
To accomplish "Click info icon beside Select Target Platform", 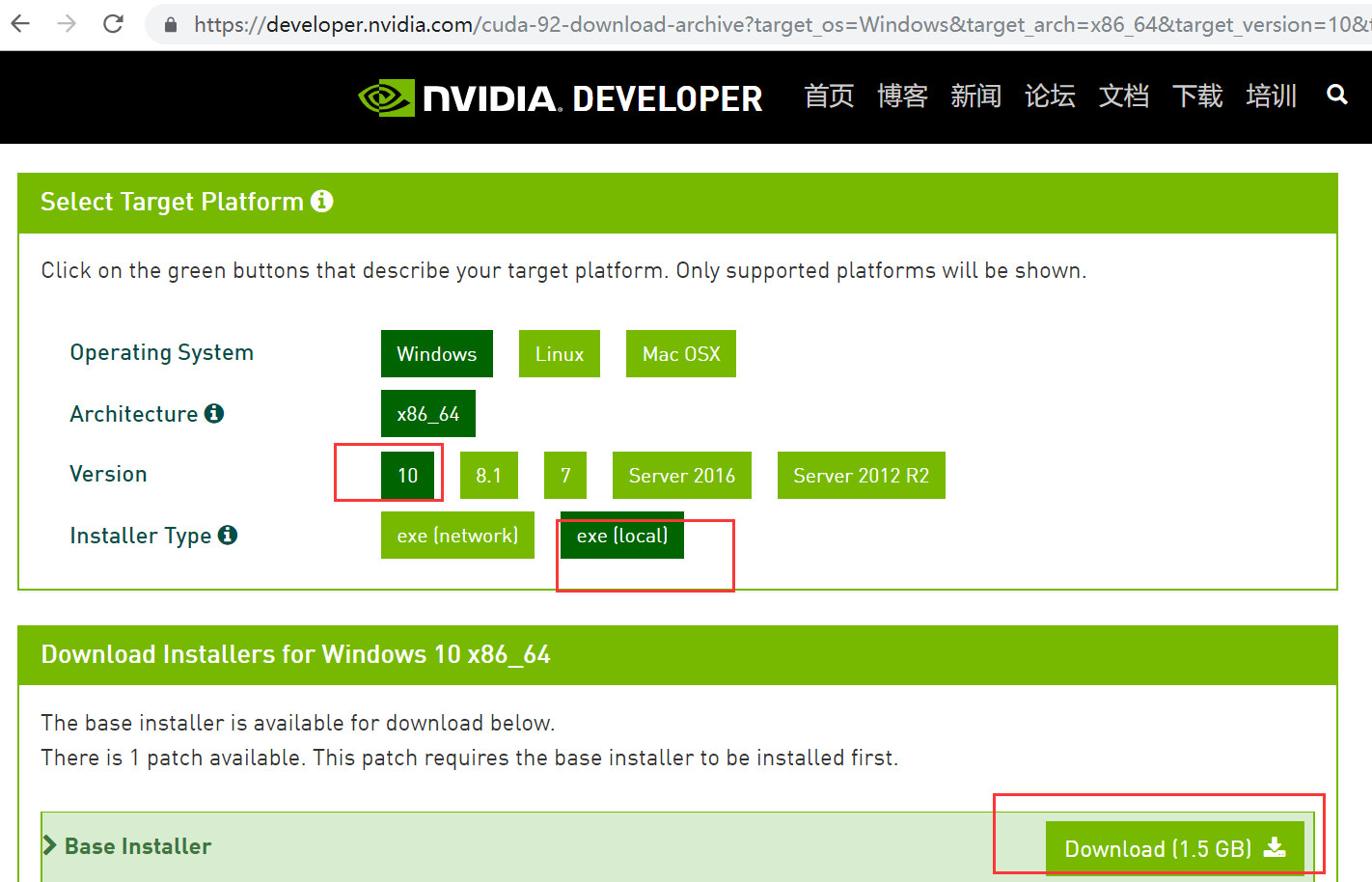I will click(x=322, y=201).
